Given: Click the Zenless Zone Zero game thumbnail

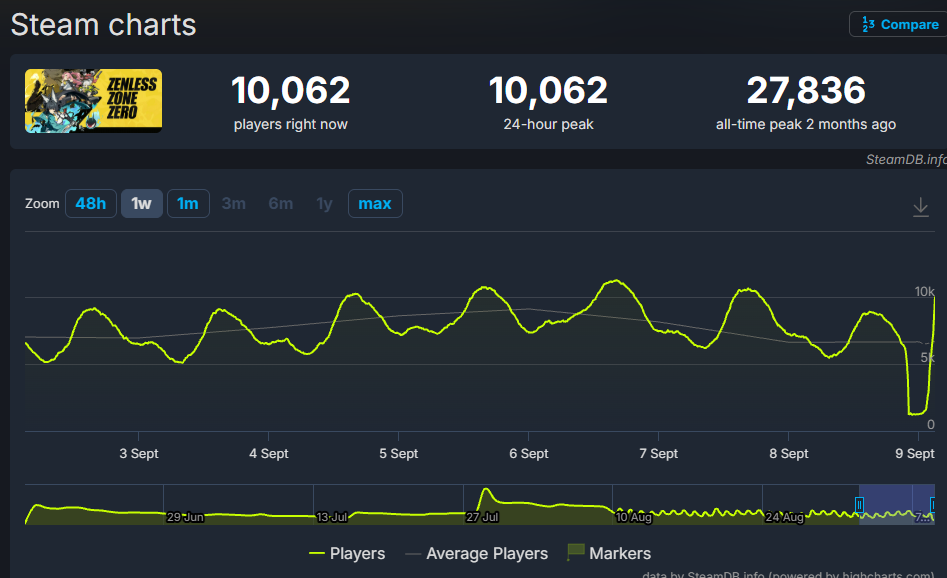Looking at the screenshot, I should (93, 101).
